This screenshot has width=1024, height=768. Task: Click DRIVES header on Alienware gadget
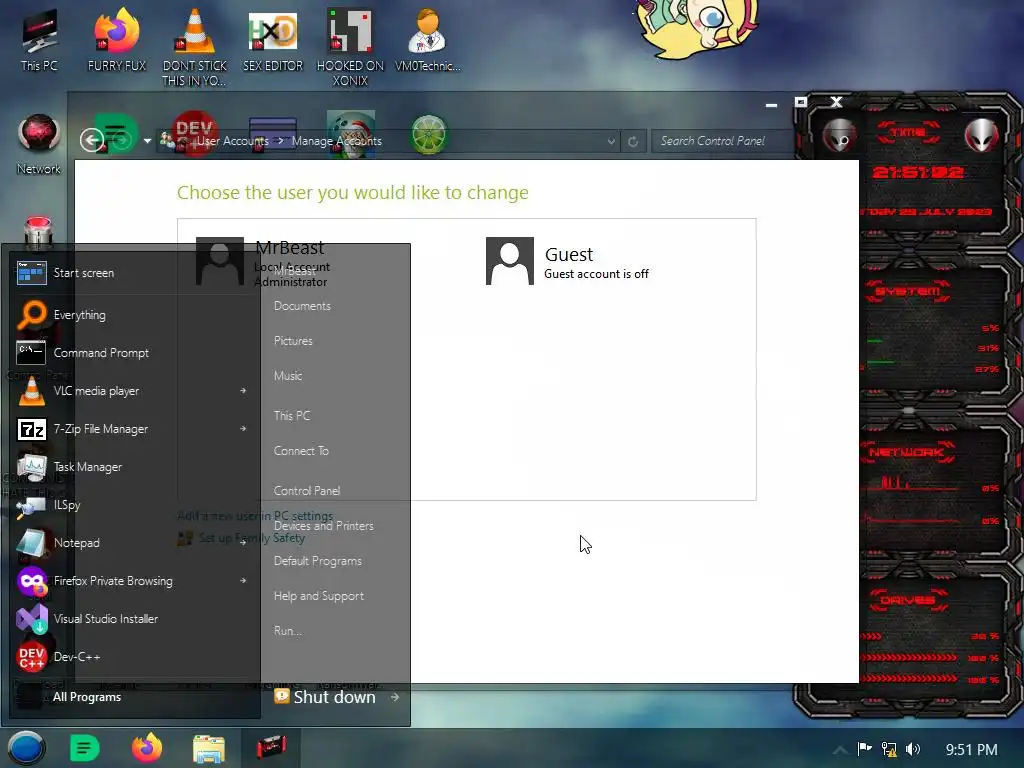[908, 600]
